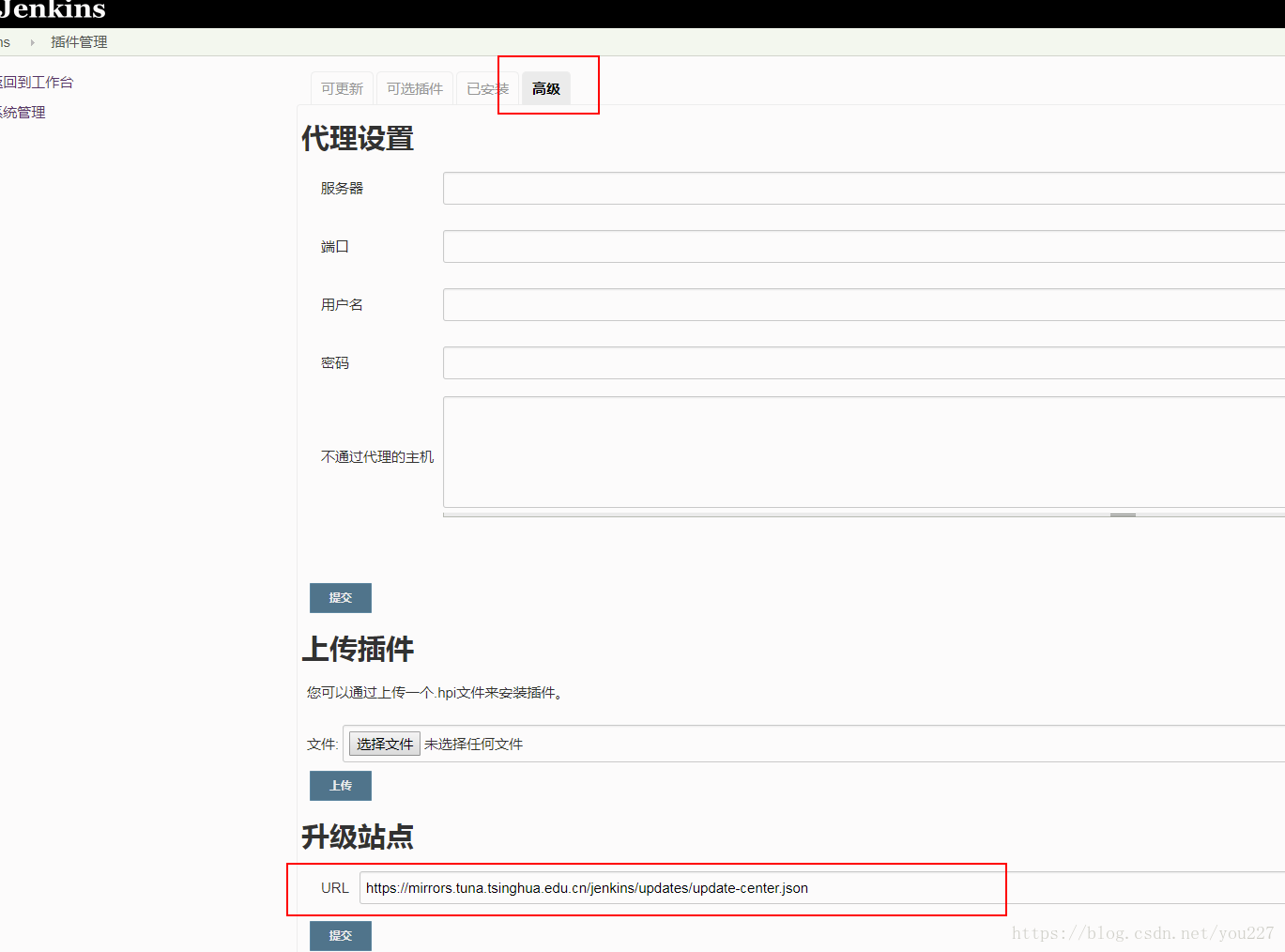This screenshot has height=952, width=1285.
Task: Open the 插件管理 breadcrumb link
Action: (79, 42)
